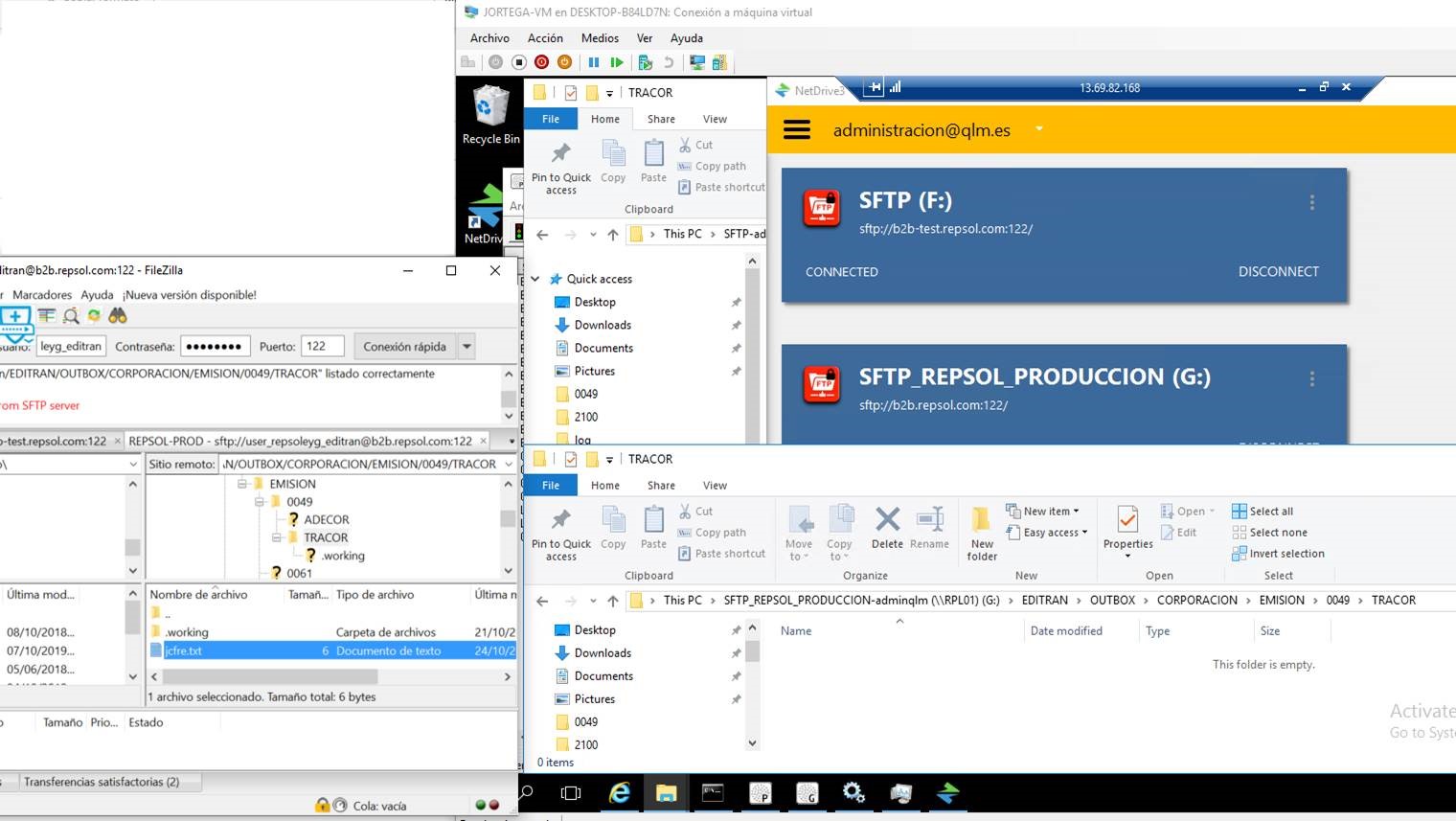Image resolution: width=1456 pixels, height=821 pixels.
Task: Click FileZilla filename filter magnifier icon
Action: click(x=71, y=315)
